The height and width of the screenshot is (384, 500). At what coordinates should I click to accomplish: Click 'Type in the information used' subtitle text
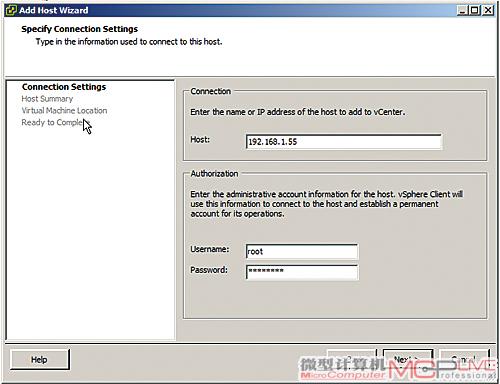(129, 42)
